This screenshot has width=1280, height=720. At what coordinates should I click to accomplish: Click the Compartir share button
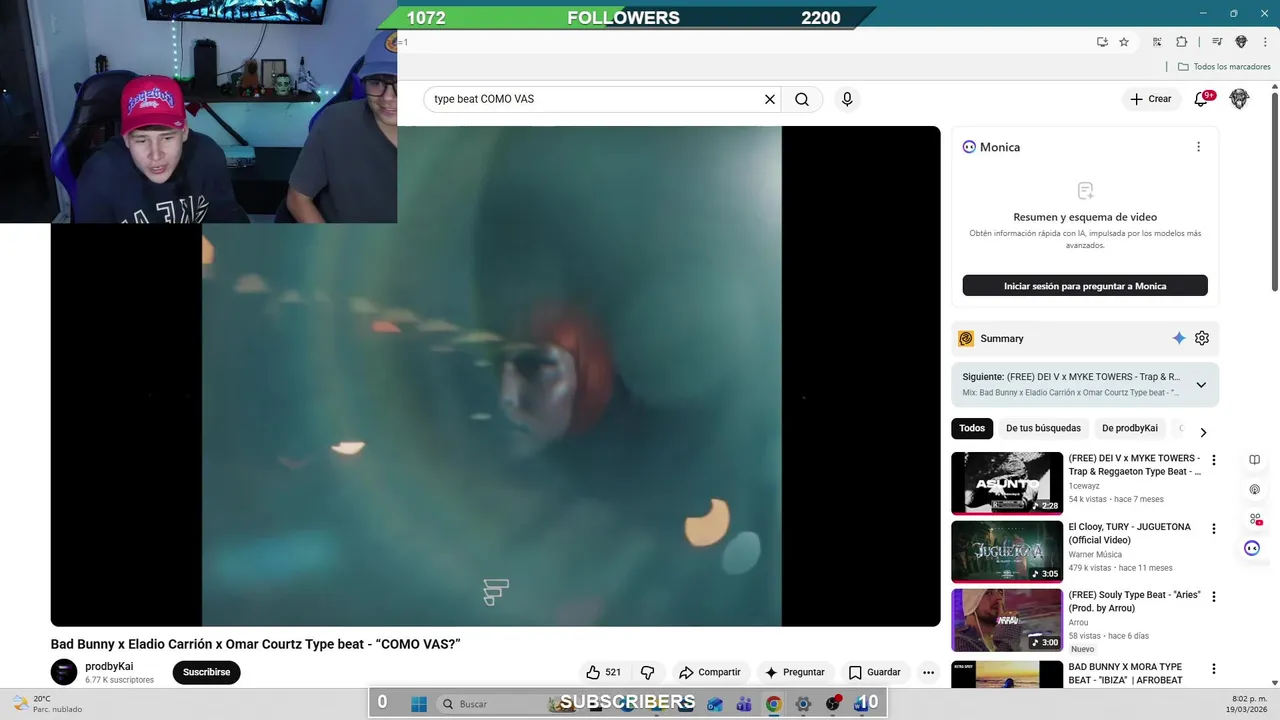(709, 672)
